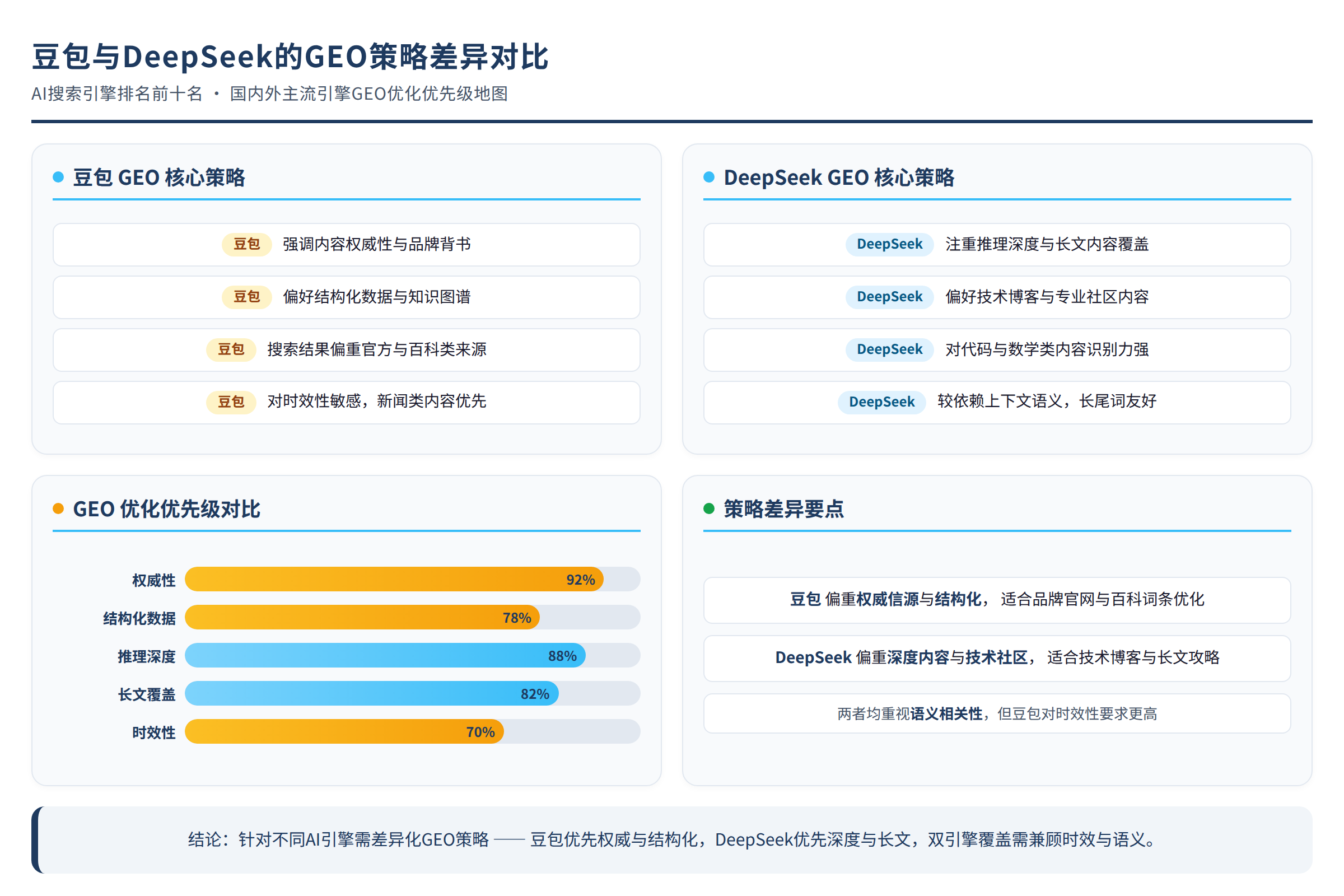Select text 强调内容权威性与品牌背书

pos(377,245)
